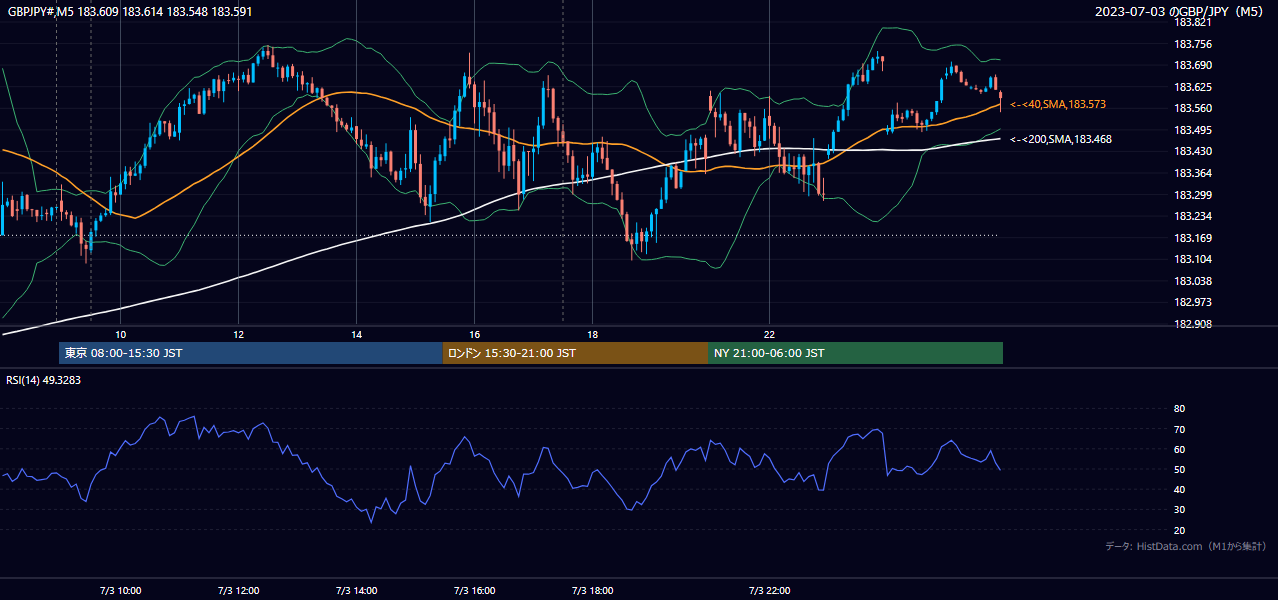Click the 183.560 price axis label
The width and height of the screenshot is (1278, 600).
pyautogui.click(x=1192, y=108)
